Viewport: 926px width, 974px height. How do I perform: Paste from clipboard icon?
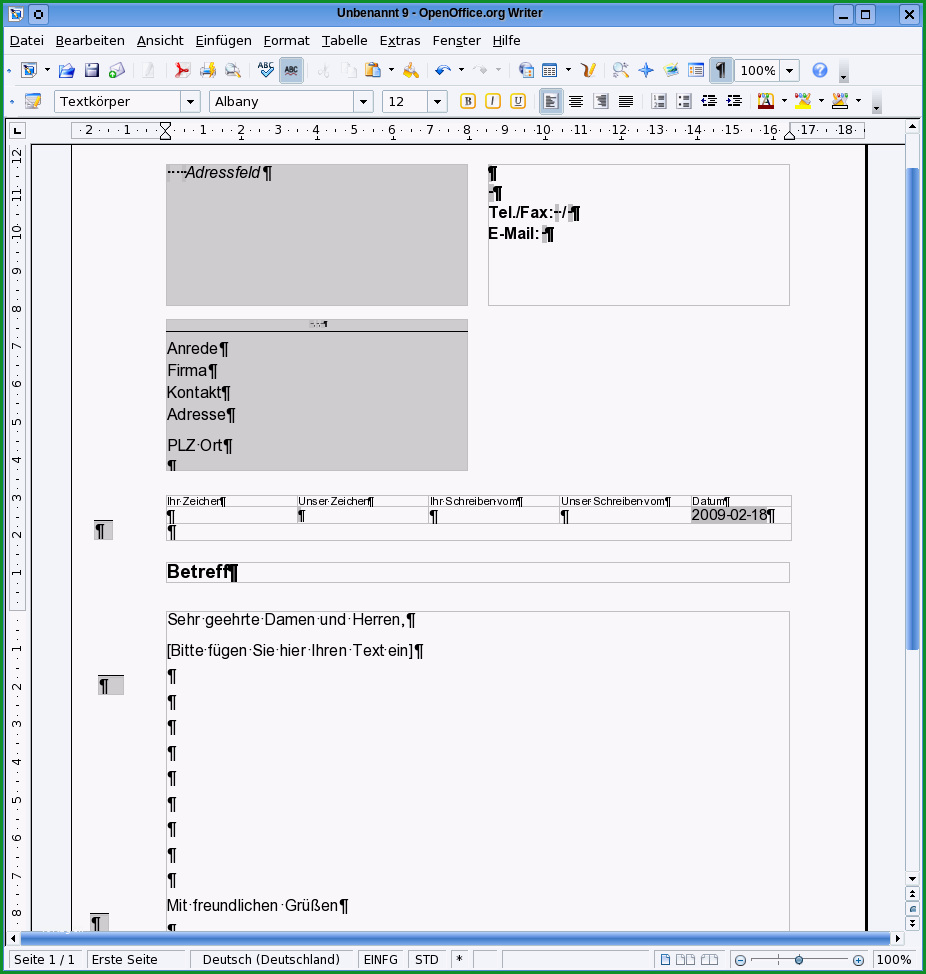[x=373, y=70]
